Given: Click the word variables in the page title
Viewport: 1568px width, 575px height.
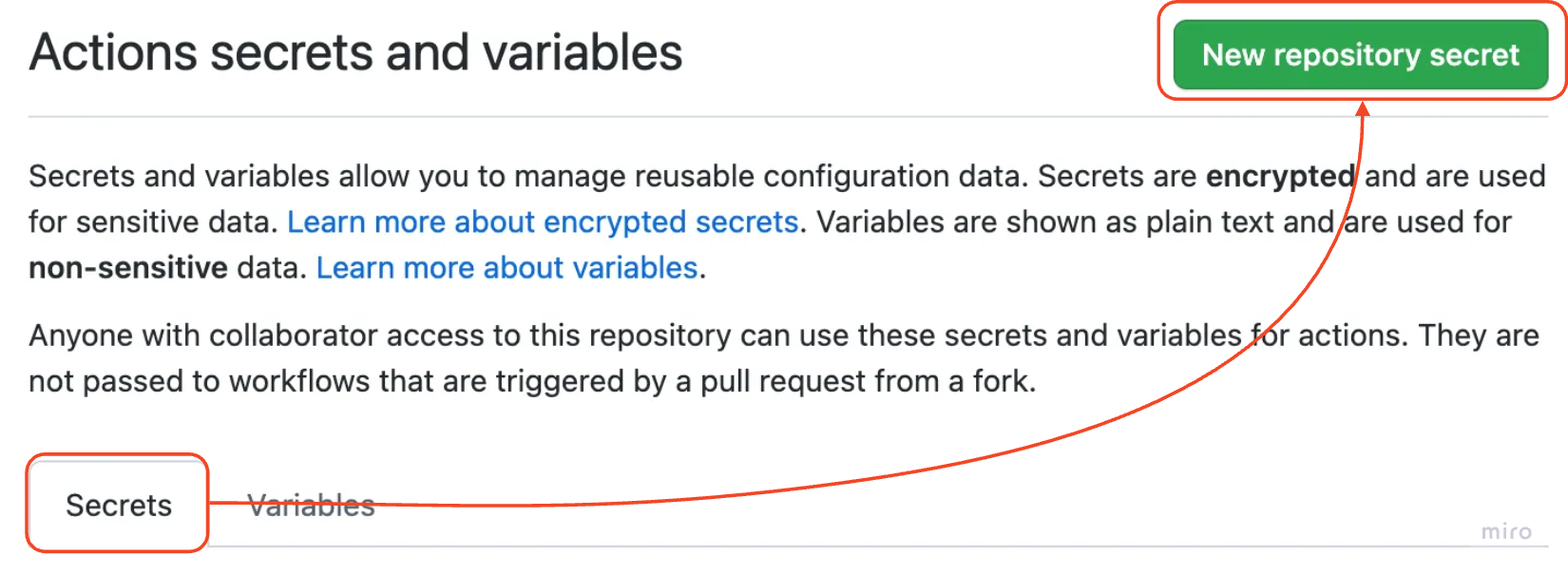Looking at the screenshot, I should [583, 52].
